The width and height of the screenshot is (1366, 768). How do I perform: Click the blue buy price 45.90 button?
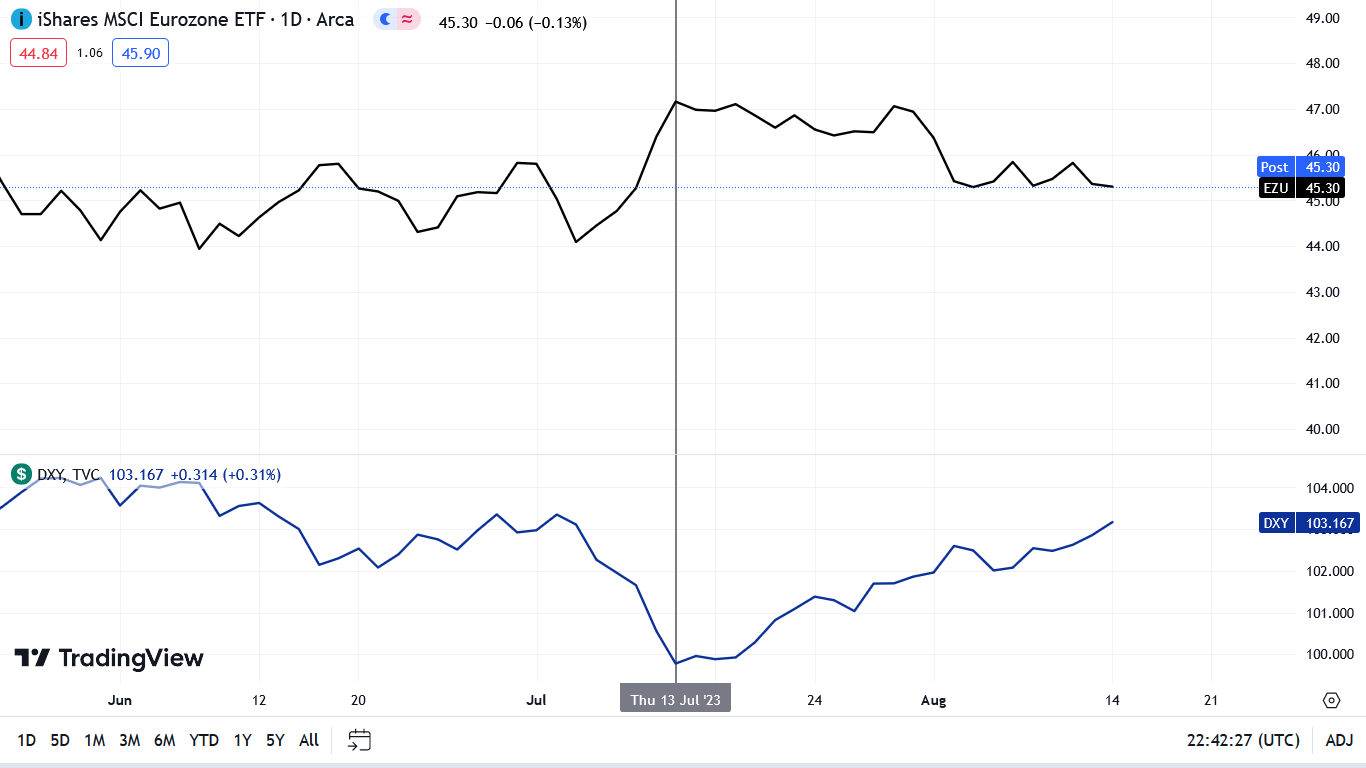pos(140,53)
